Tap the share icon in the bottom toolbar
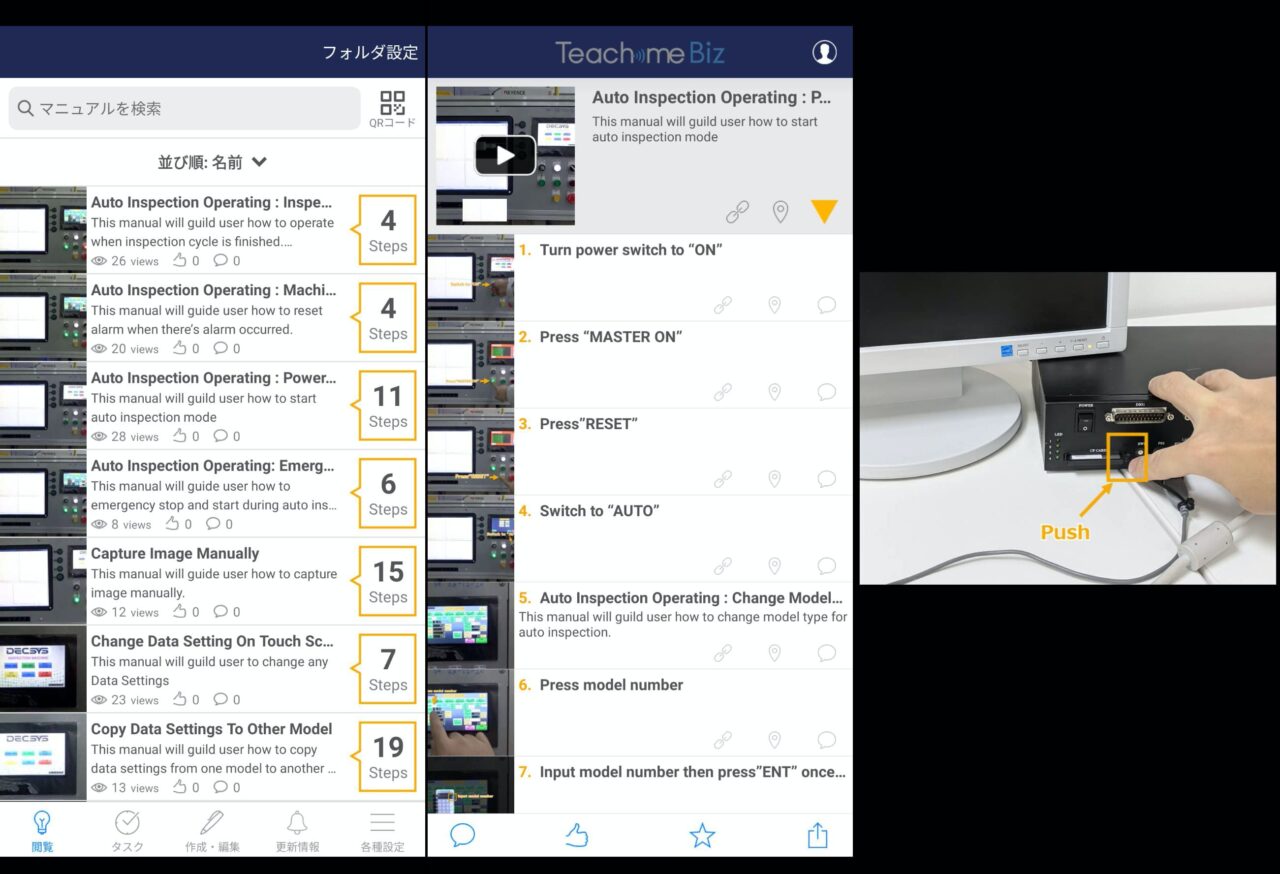 tap(817, 833)
